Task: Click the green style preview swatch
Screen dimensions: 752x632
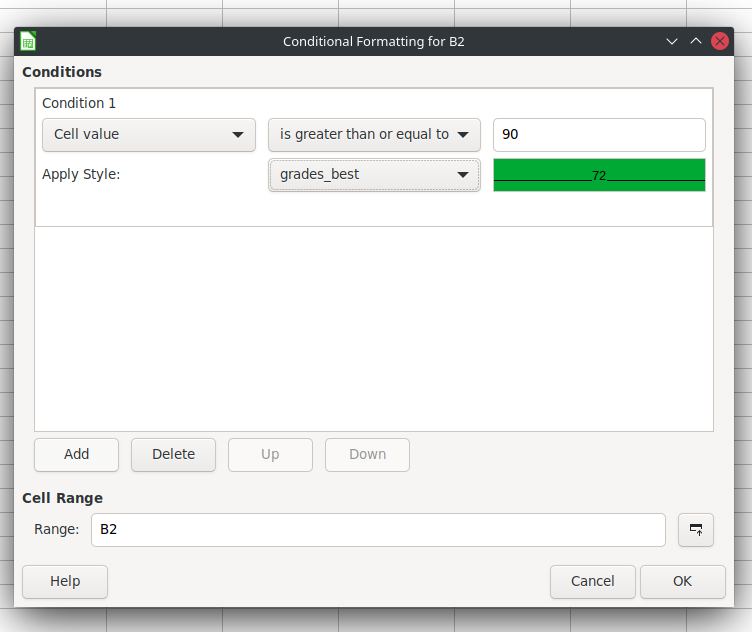Action: pyautogui.click(x=599, y=175)
